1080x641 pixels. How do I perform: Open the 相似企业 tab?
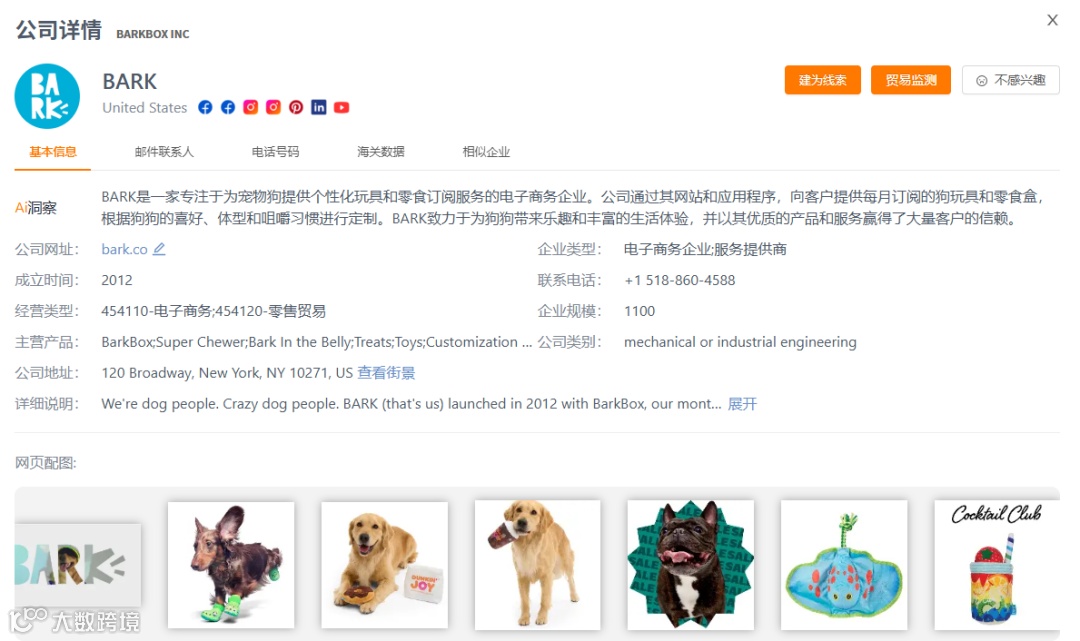pyautogui.click(x=486, y=151)
